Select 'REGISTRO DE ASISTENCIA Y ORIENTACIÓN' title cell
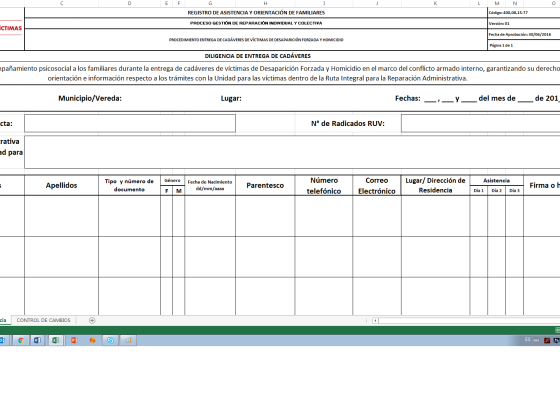 click(256, 12)
